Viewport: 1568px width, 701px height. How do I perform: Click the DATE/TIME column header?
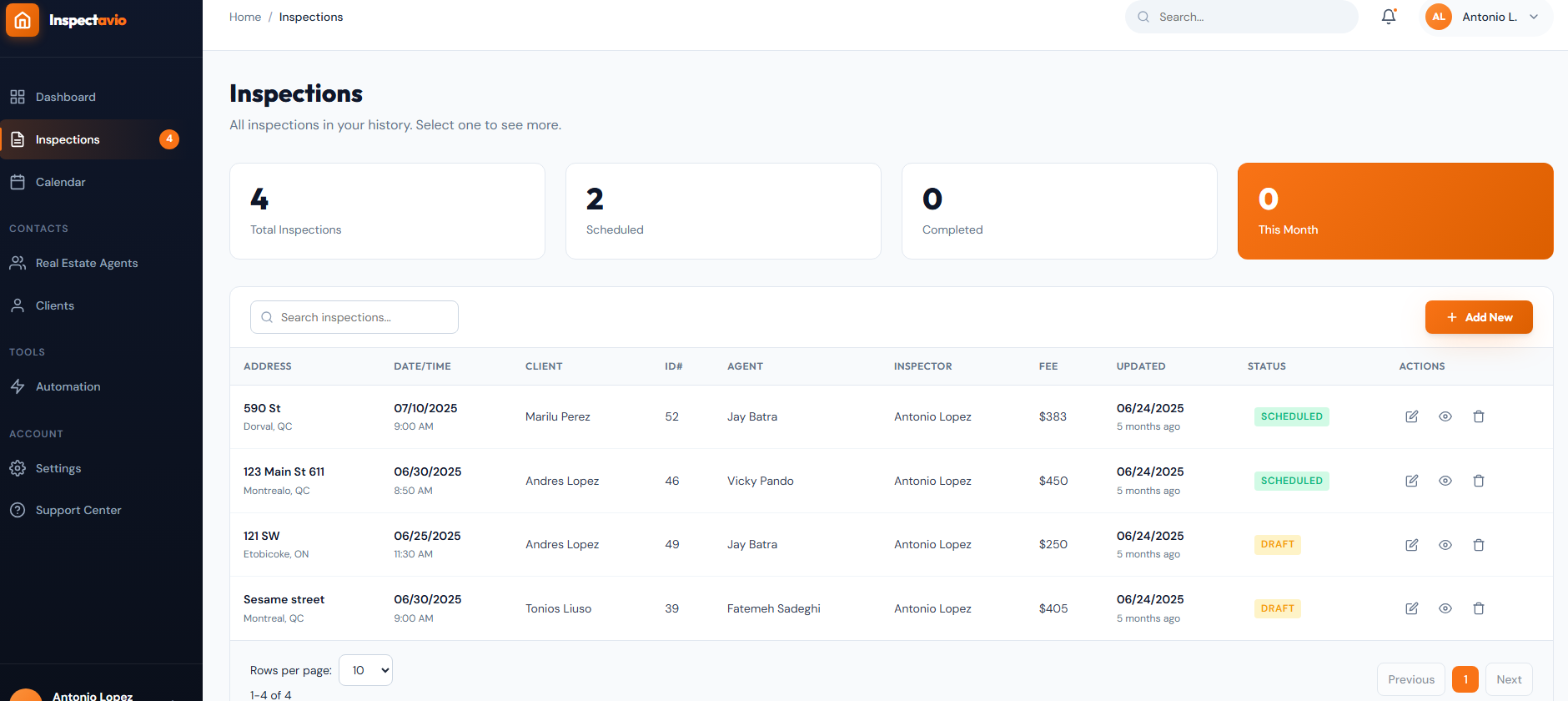click(423, 366)
